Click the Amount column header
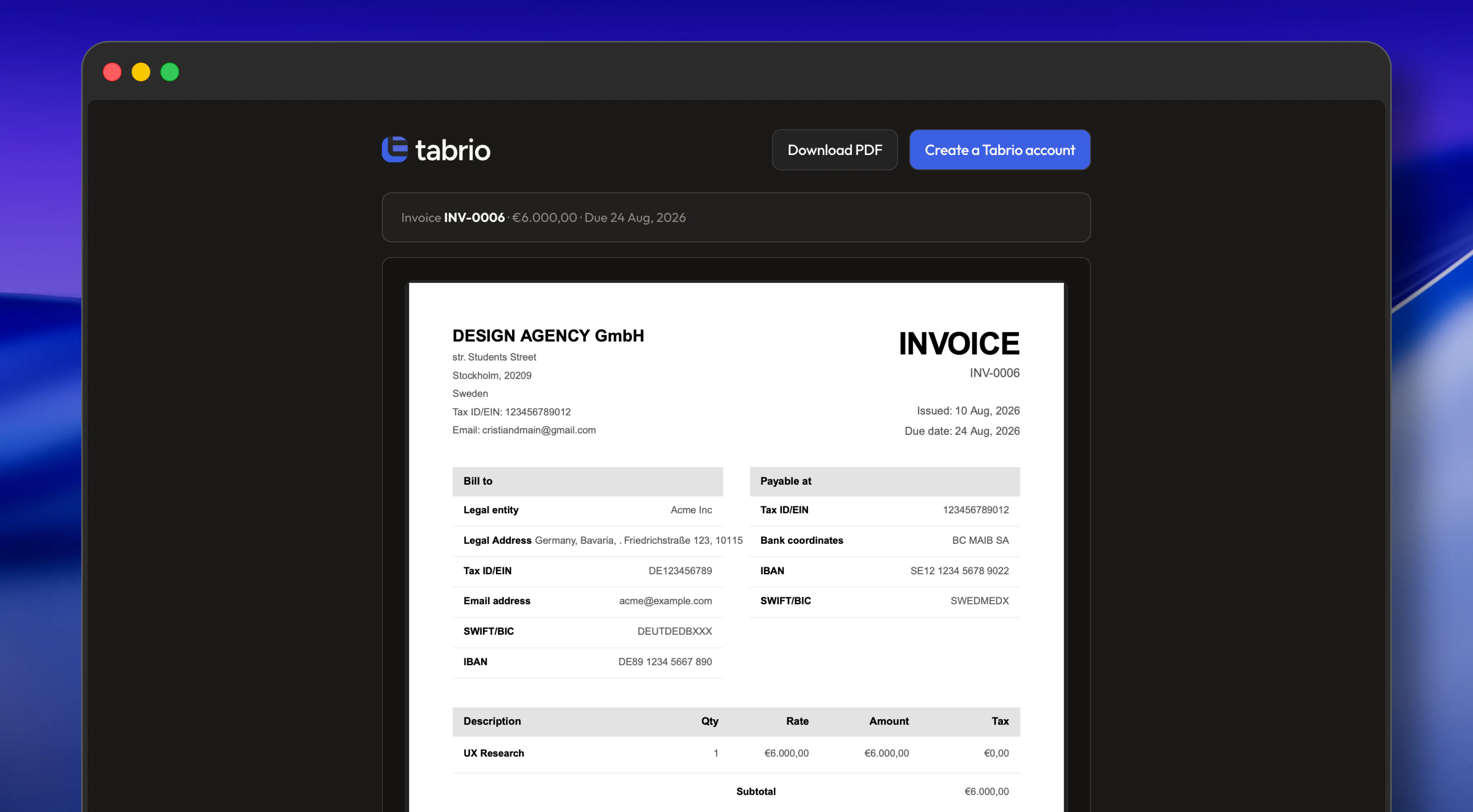The image size is (1473, 812). [889, 722]
